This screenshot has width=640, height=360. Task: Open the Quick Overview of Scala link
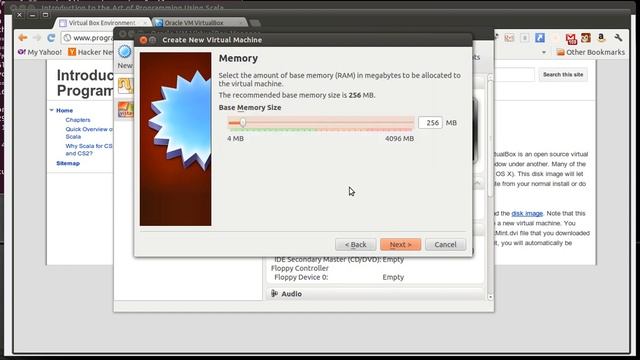pyautogui.click(x=89, y=133)
